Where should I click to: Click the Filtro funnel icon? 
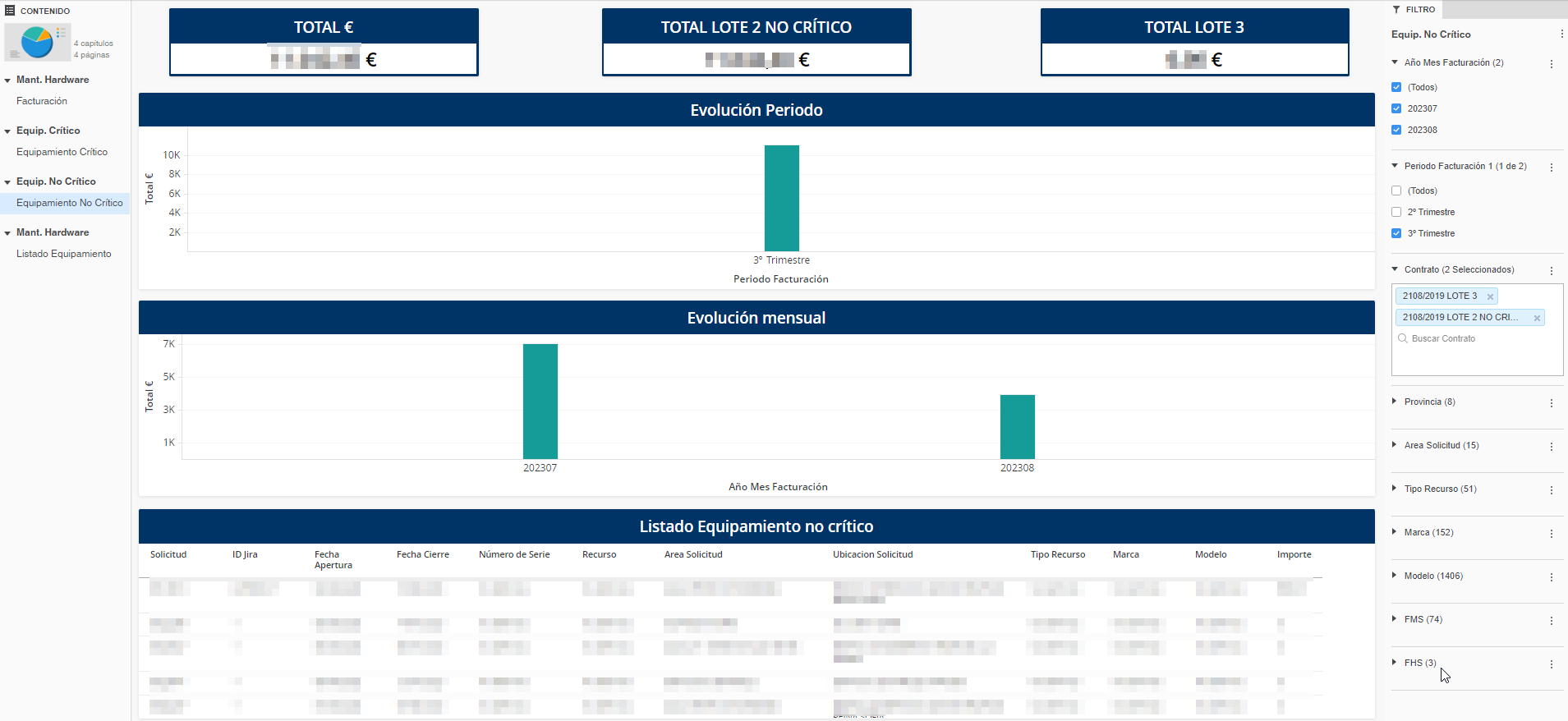click(x=1396, y=10)
